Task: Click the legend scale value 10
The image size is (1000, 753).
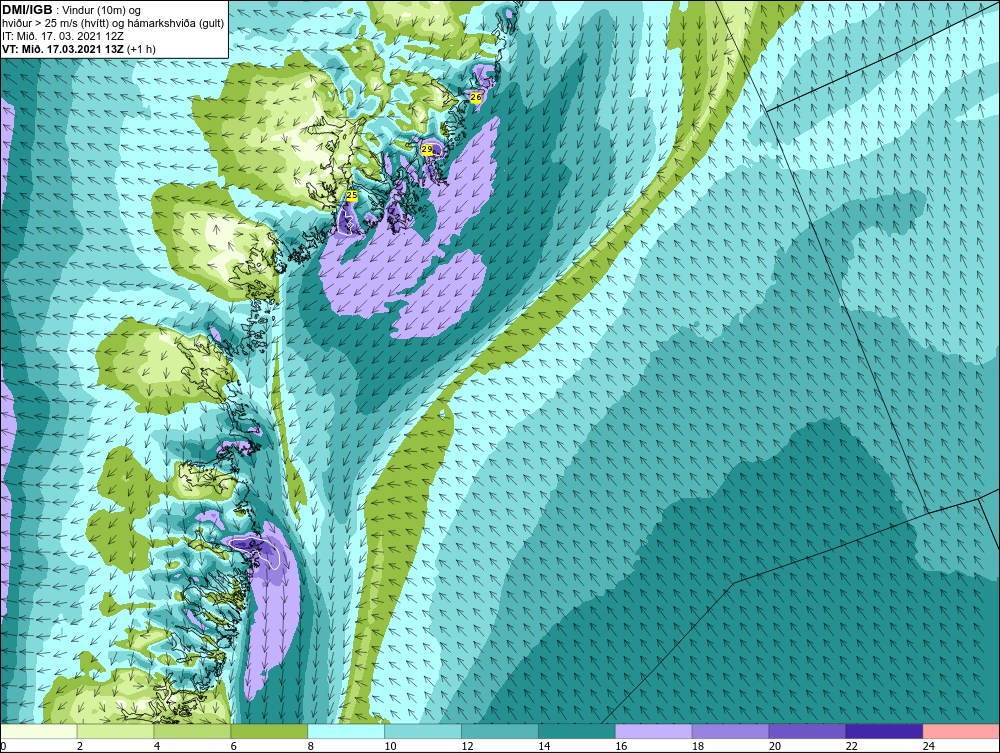Action: [391, 746]
